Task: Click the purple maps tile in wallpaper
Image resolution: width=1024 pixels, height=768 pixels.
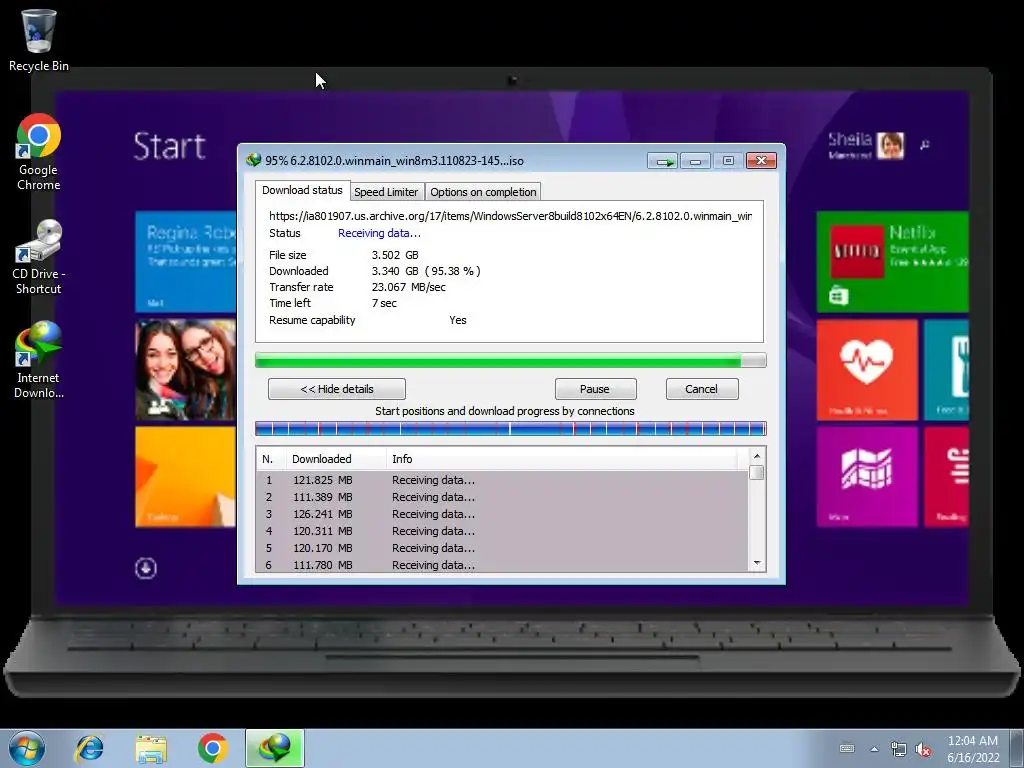Action: [x=867, y=477]
